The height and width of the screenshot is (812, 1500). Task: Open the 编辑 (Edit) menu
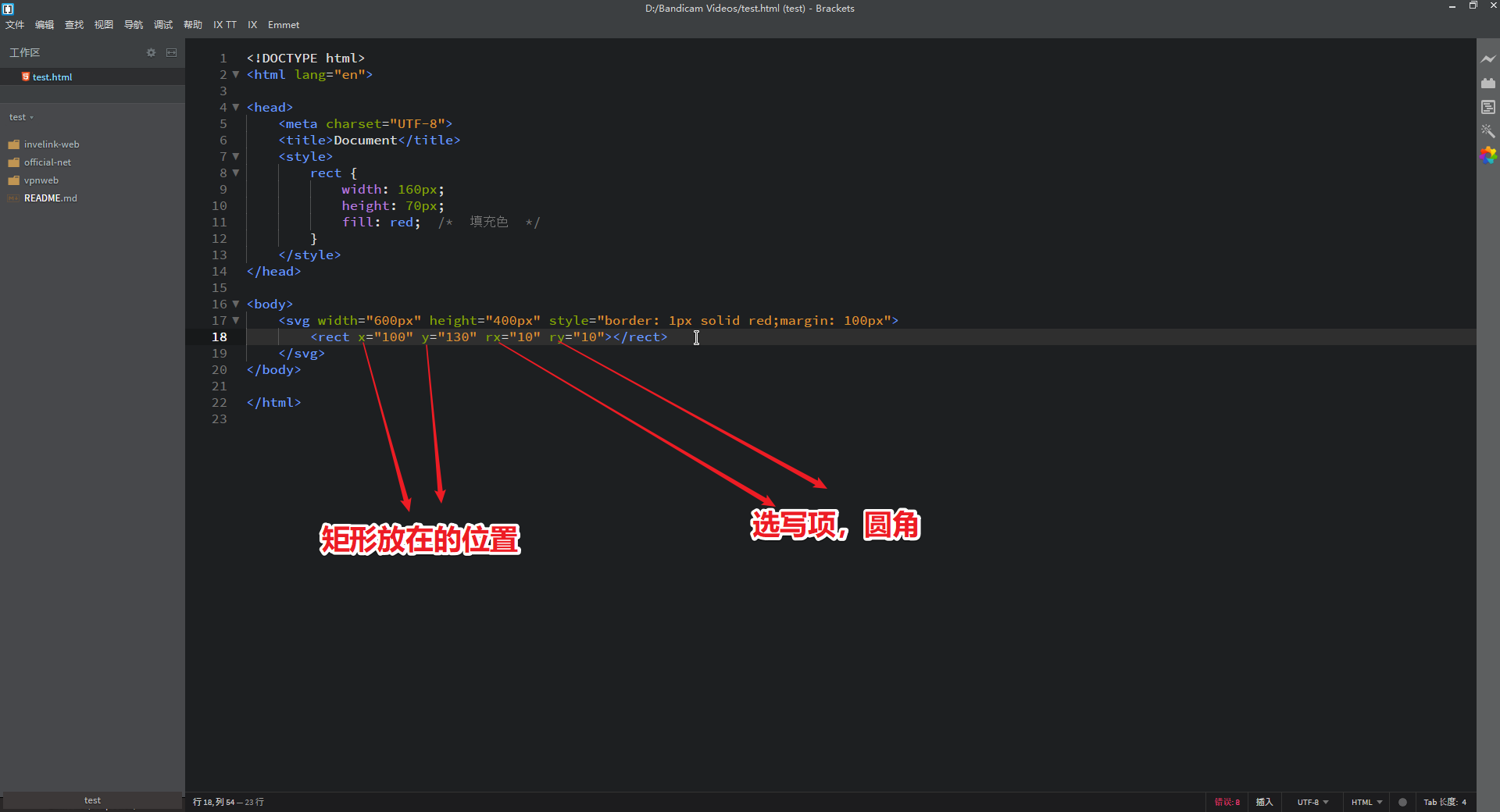[x=45, y=25]
